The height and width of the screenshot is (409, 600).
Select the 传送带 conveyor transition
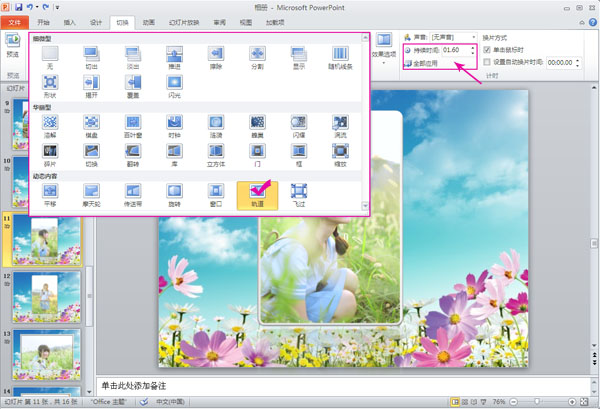133,195
